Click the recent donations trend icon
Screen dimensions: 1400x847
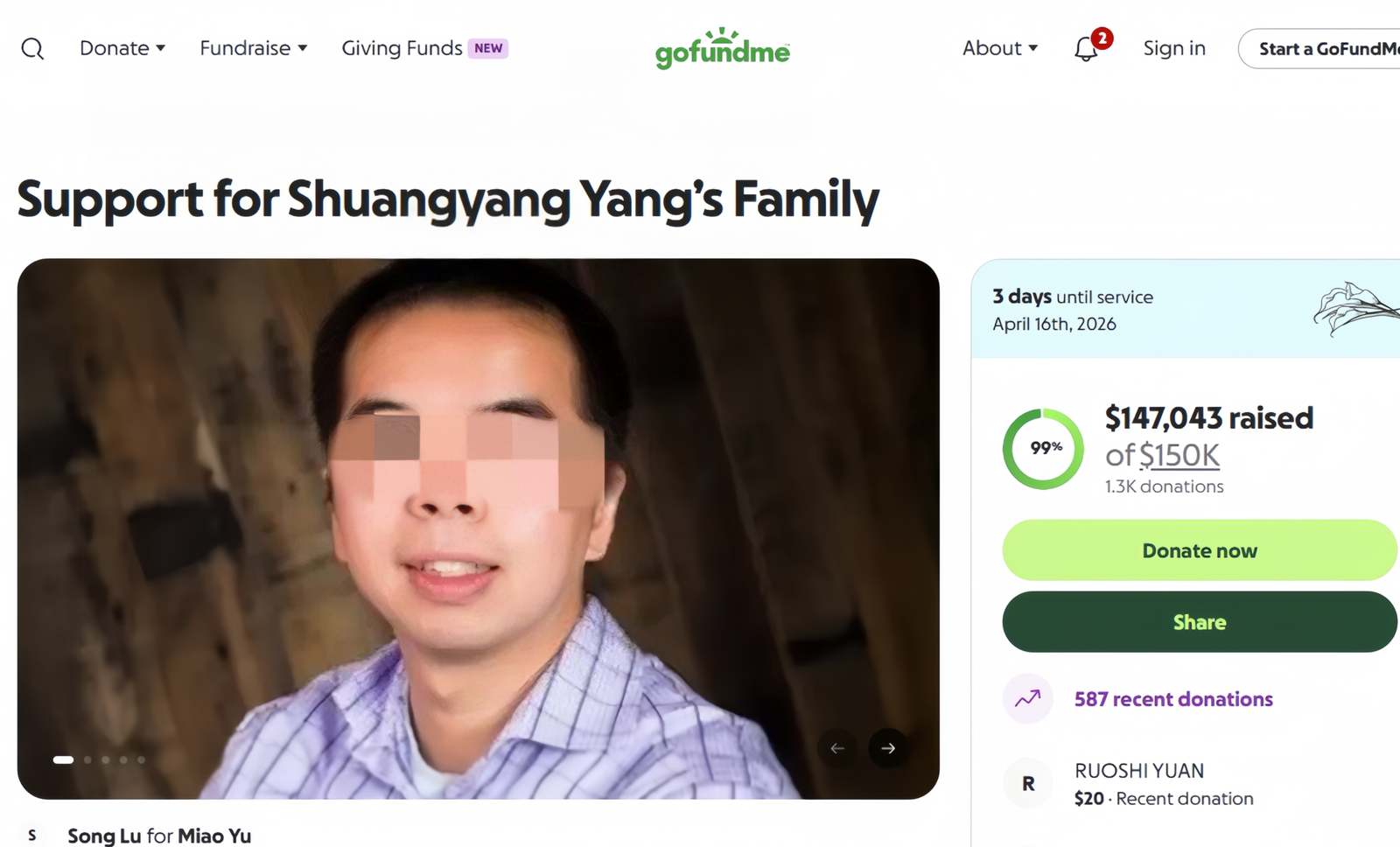[1028, 698]
